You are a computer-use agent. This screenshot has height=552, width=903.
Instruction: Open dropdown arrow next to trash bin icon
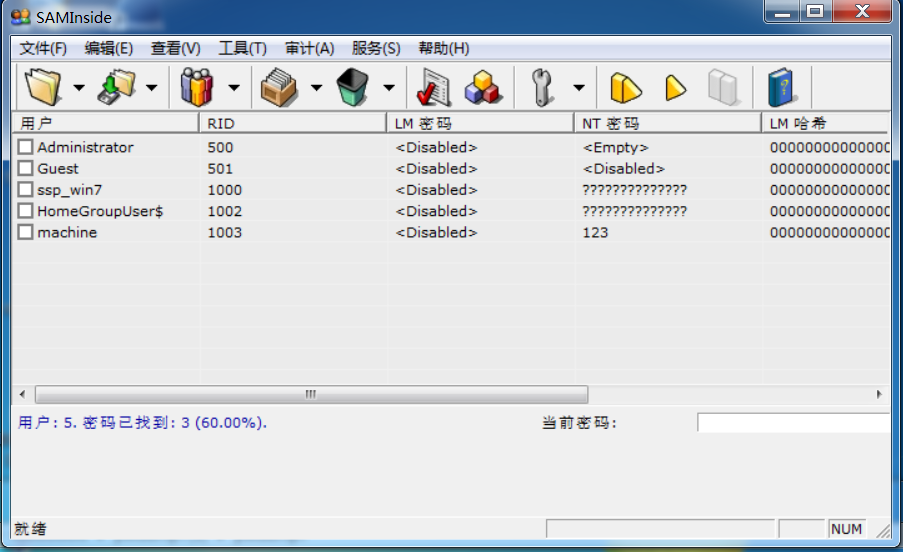click(389, 87)
